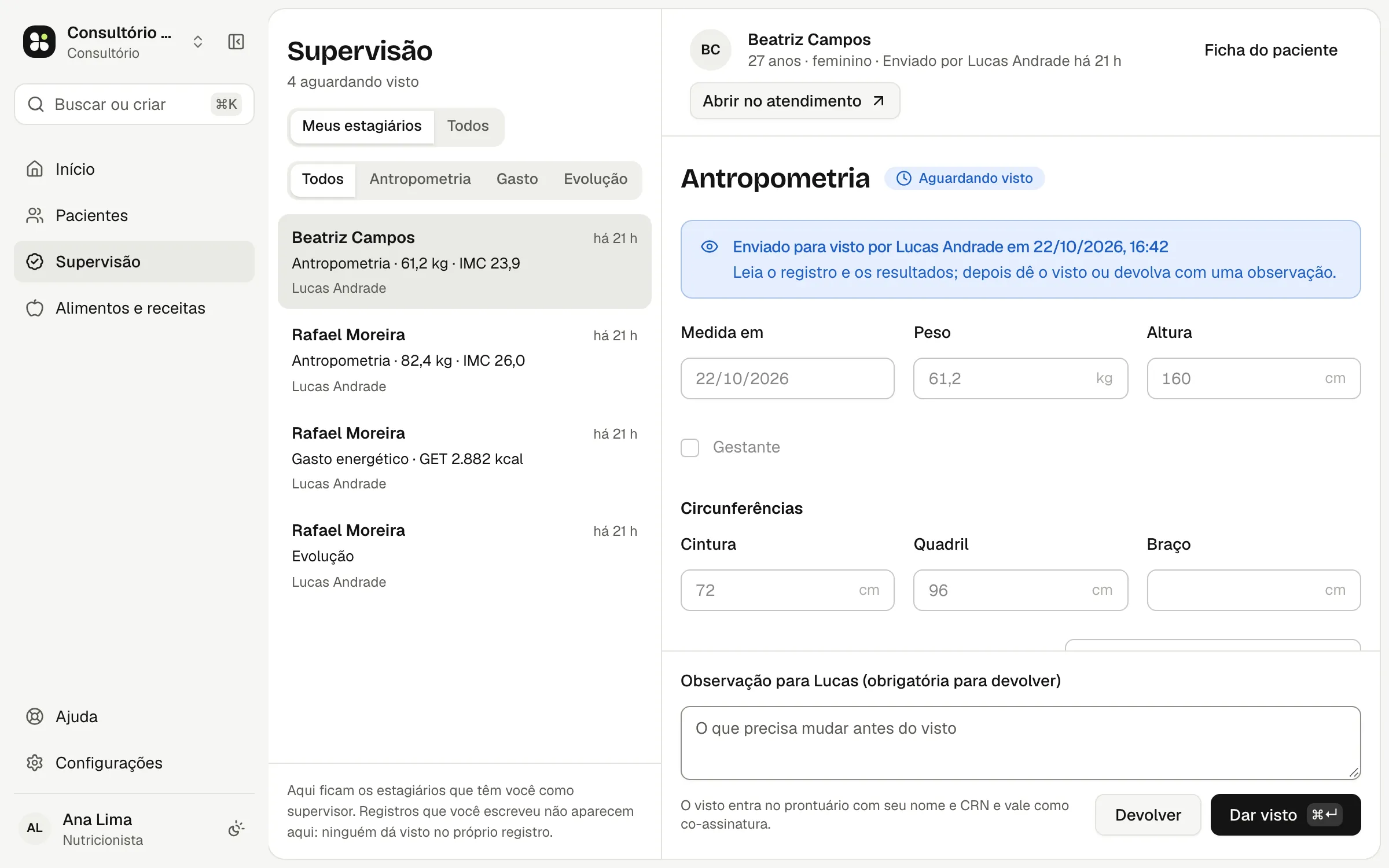
Task: Click the Cintura field showing 72
Action: pos(787,590)
